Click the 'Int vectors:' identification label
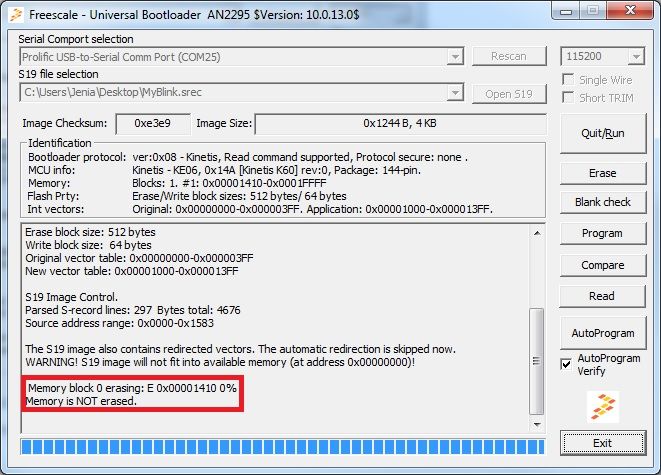 (56, 209)
